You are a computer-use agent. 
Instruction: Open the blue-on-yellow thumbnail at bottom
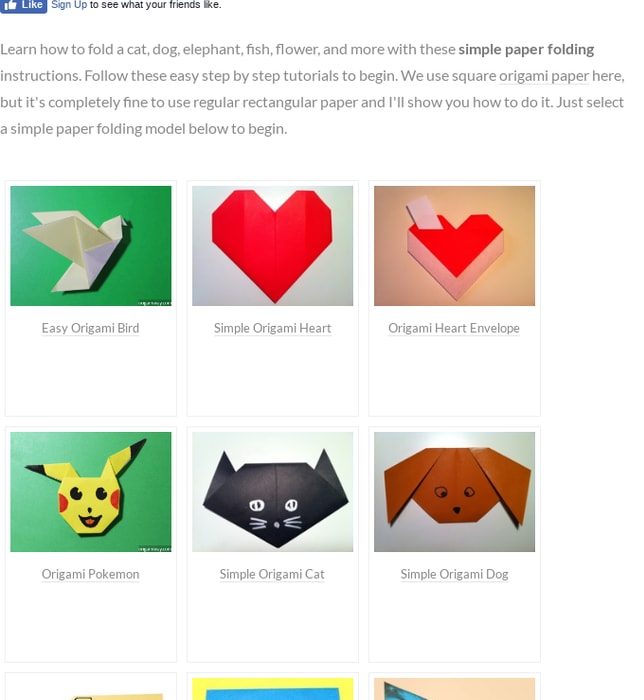click(272, 689)
